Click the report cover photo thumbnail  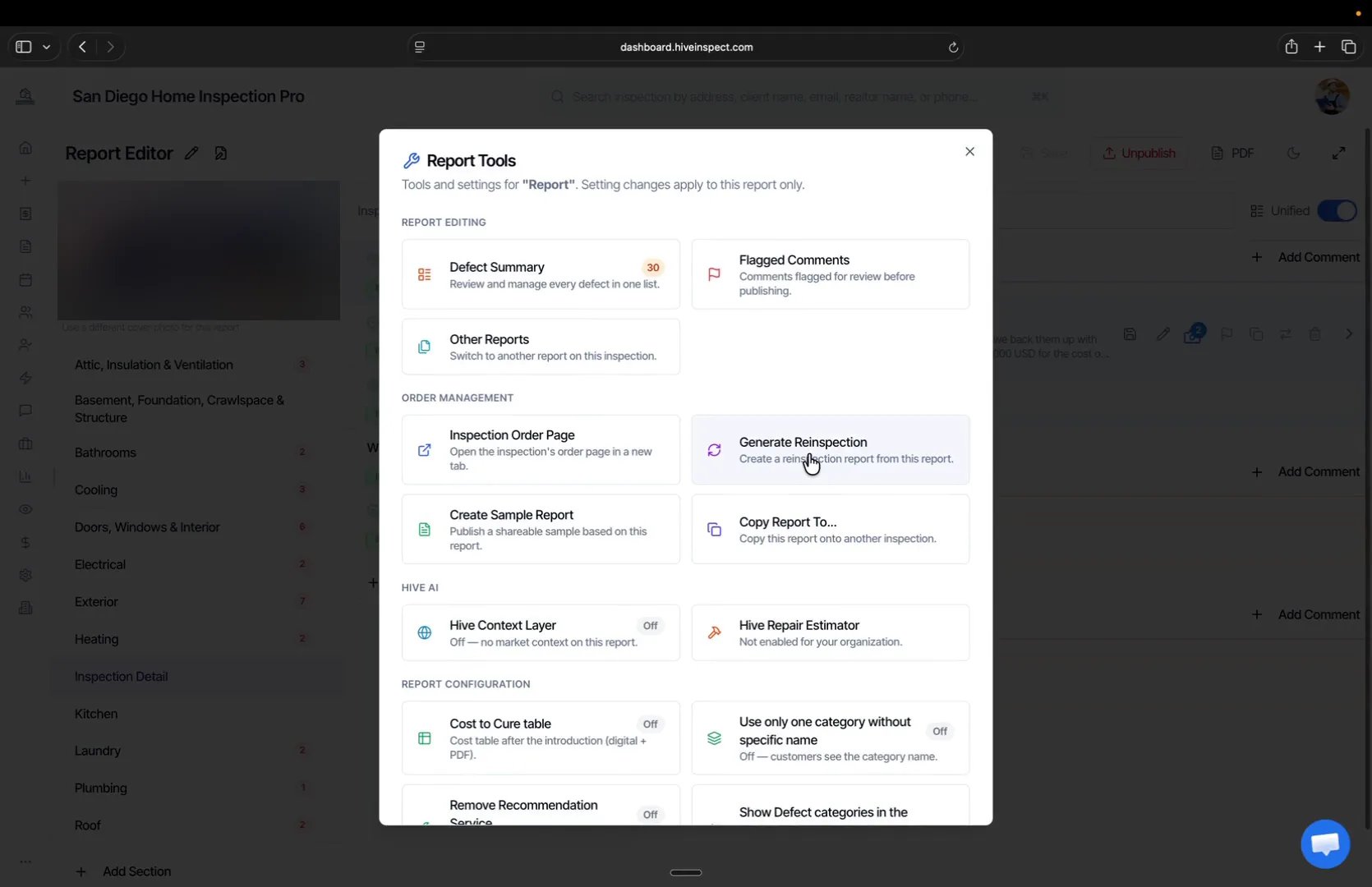tap(199, 250)
